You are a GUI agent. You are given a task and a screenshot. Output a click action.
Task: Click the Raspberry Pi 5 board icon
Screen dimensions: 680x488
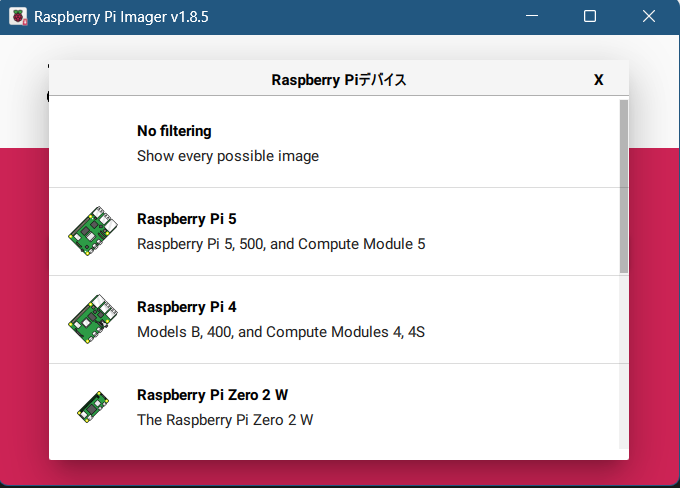[x=93, y=231]
